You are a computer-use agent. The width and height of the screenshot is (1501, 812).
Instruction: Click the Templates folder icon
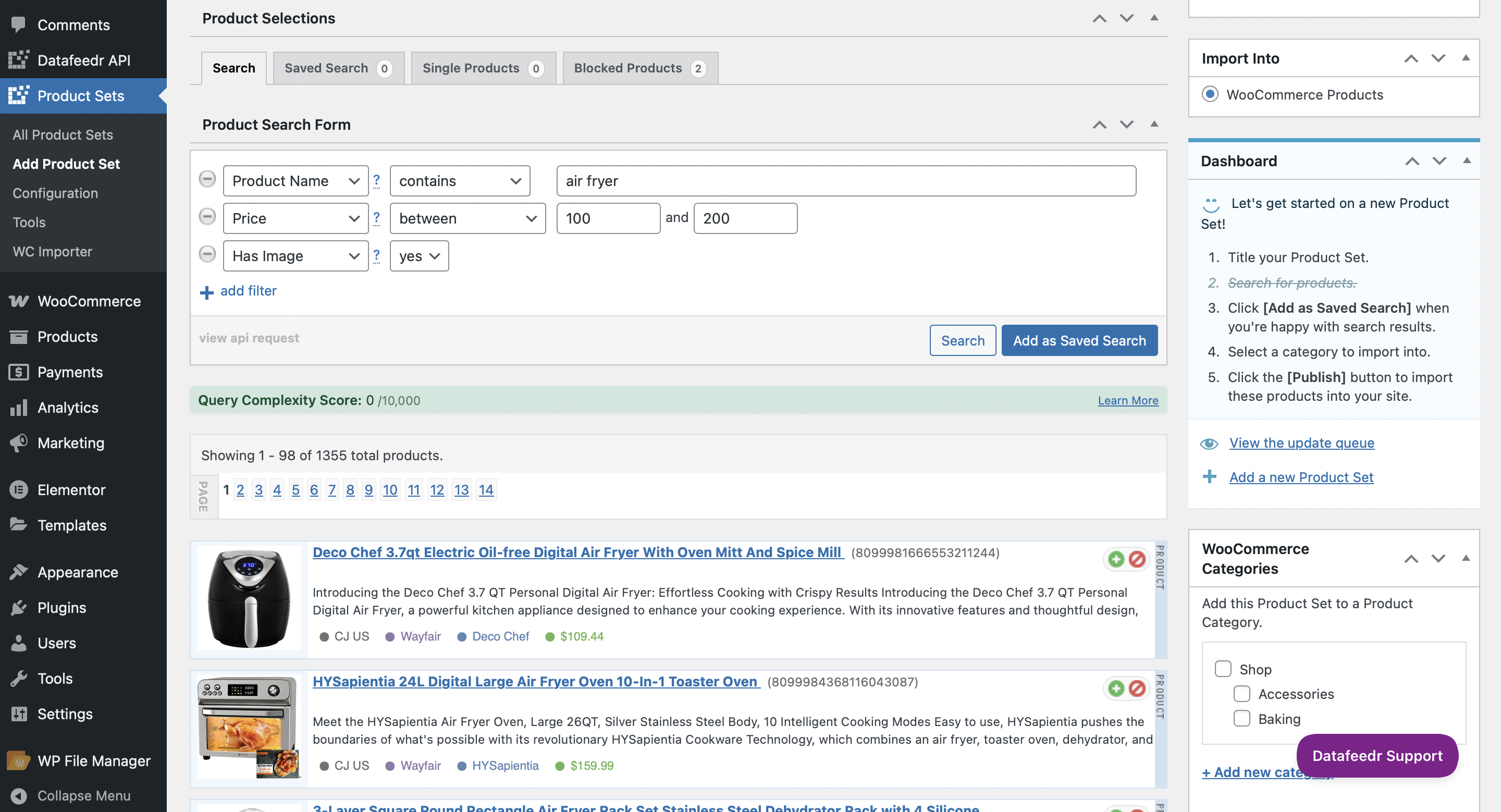point(18,525)
